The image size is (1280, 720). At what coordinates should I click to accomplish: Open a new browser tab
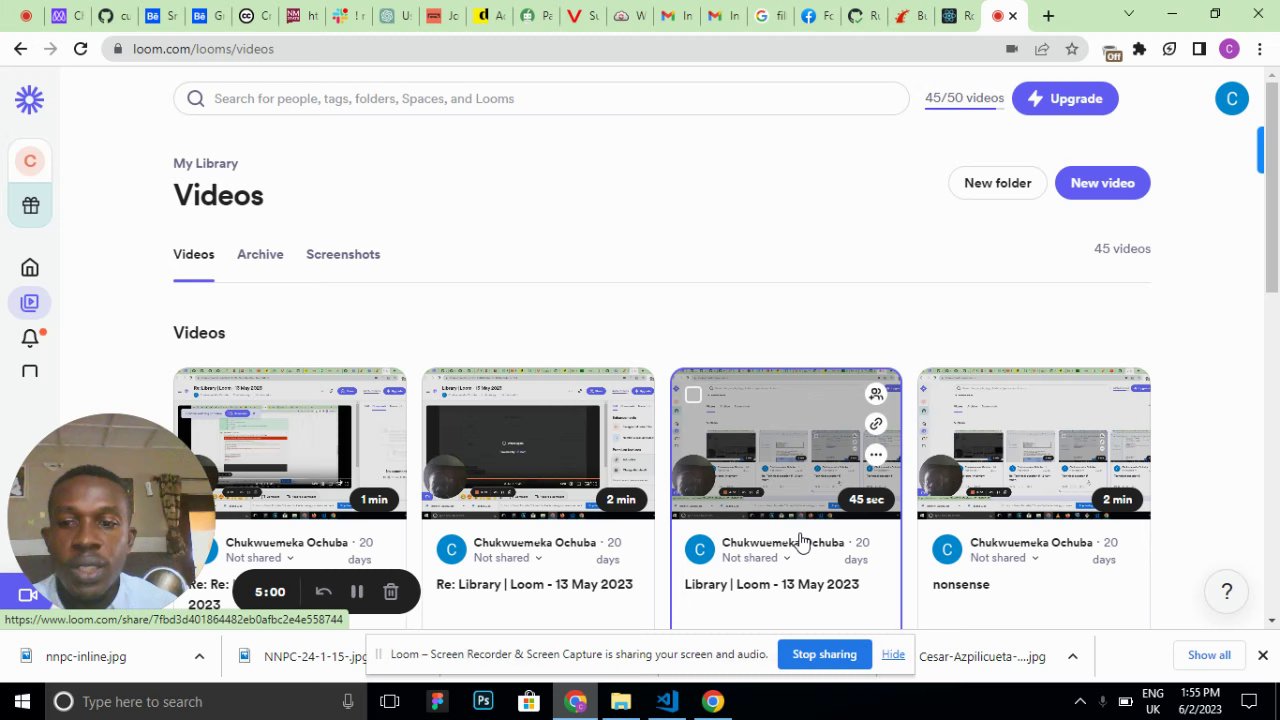pyautogui.click(x=1048, y=16)
